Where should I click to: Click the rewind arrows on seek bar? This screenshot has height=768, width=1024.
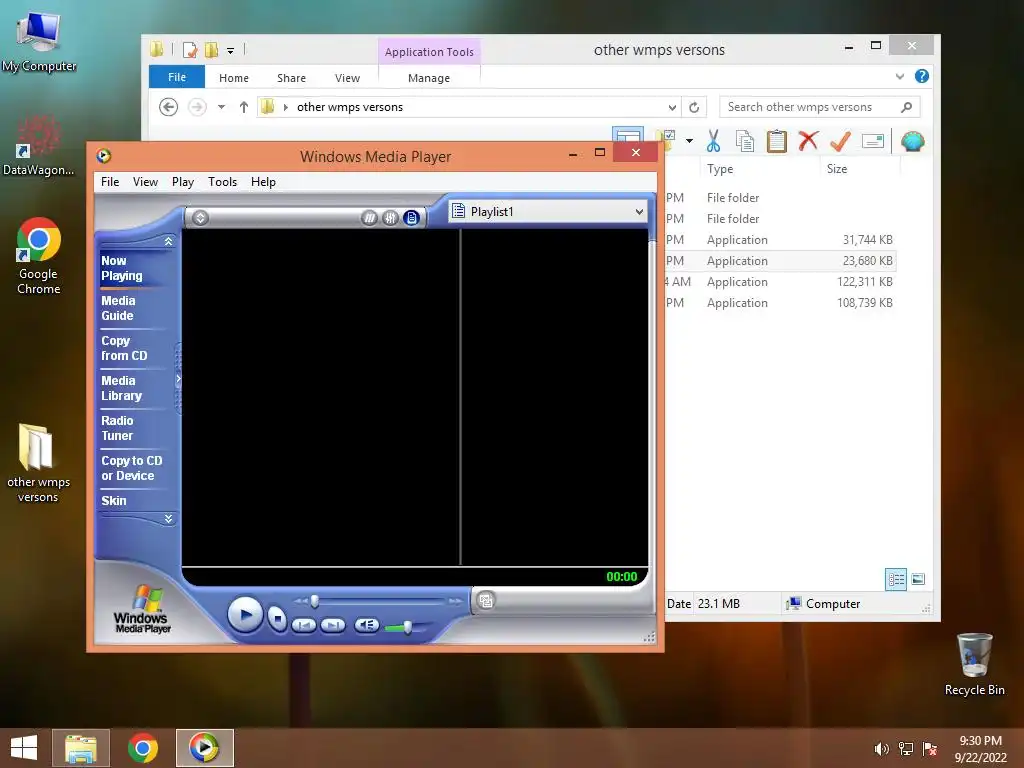pyautogui.click(x=300, y=601)
